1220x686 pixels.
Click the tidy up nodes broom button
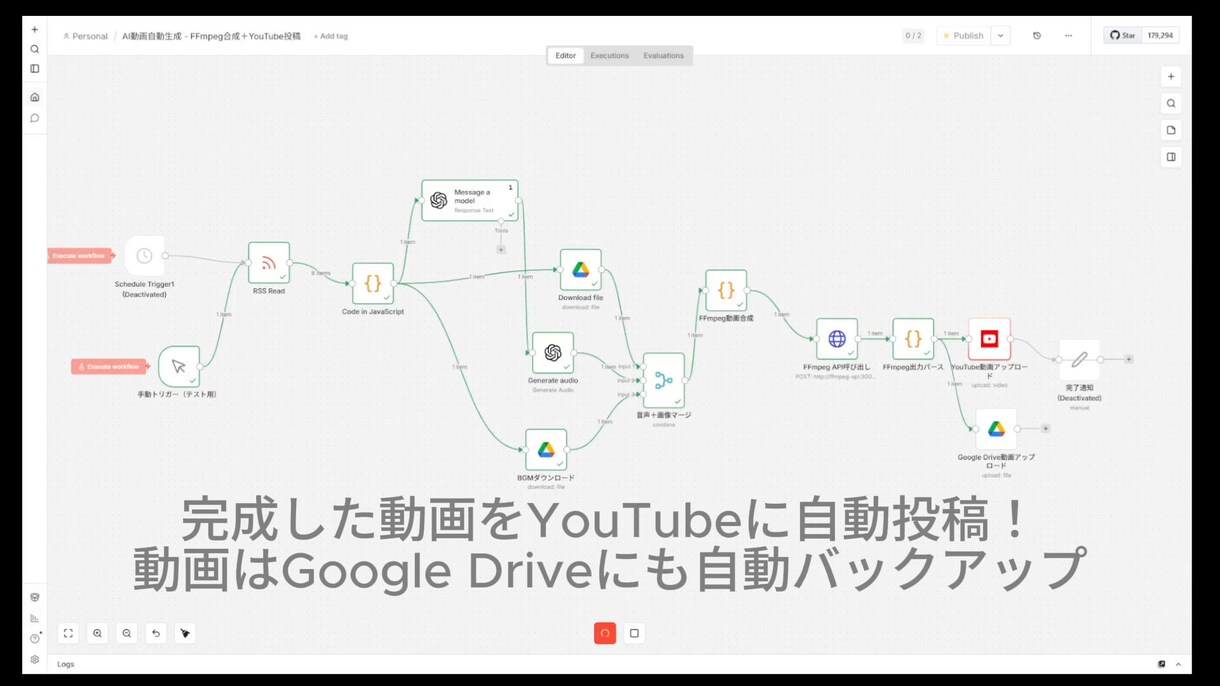[x=184, y=633]
